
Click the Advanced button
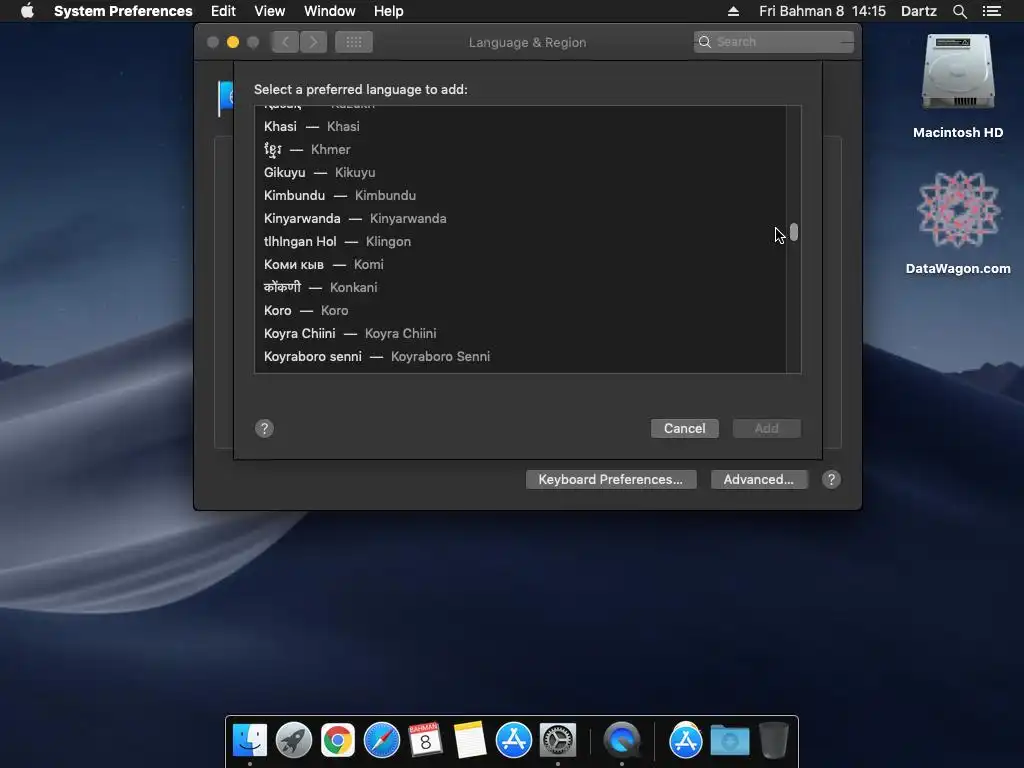click(x=759, y=479)
